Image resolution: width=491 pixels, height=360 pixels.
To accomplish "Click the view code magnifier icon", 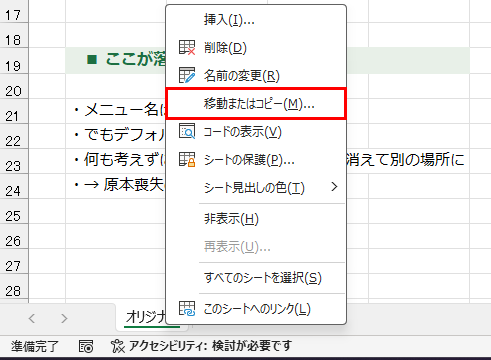I will (x=187, y=131).
